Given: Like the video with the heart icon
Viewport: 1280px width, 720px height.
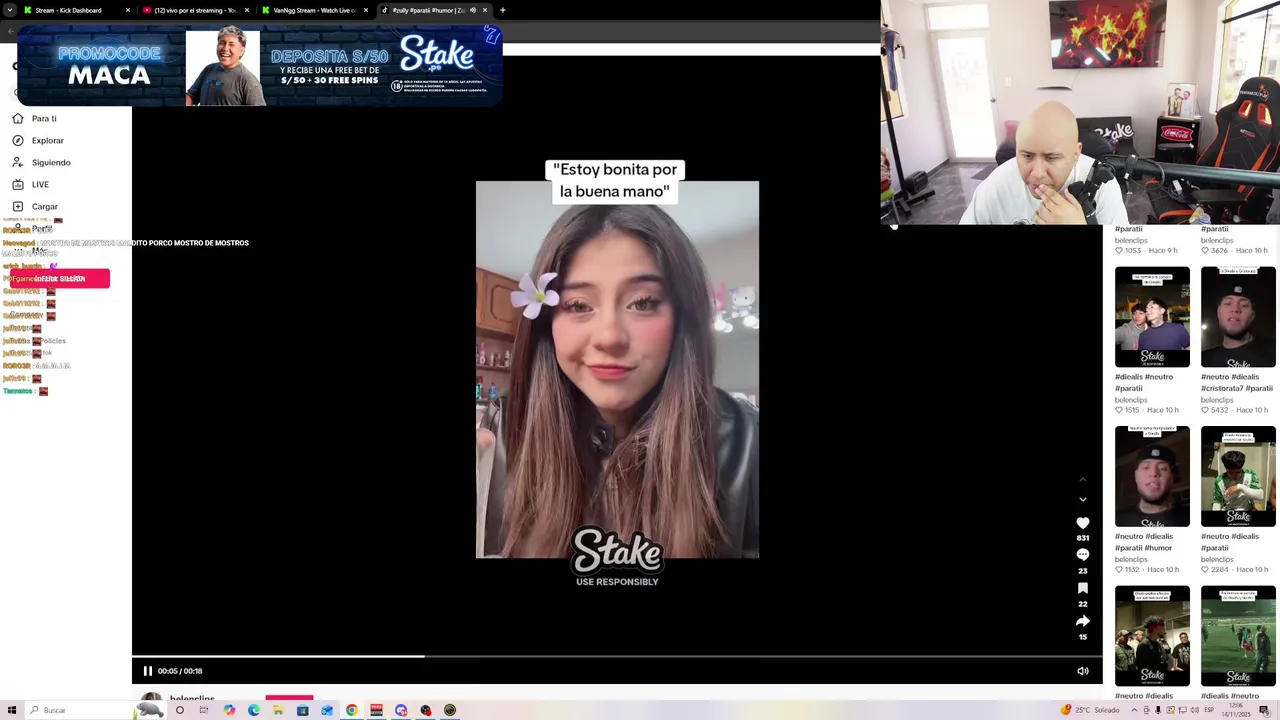Looking at the screenshot, I should click(1082, 523).
